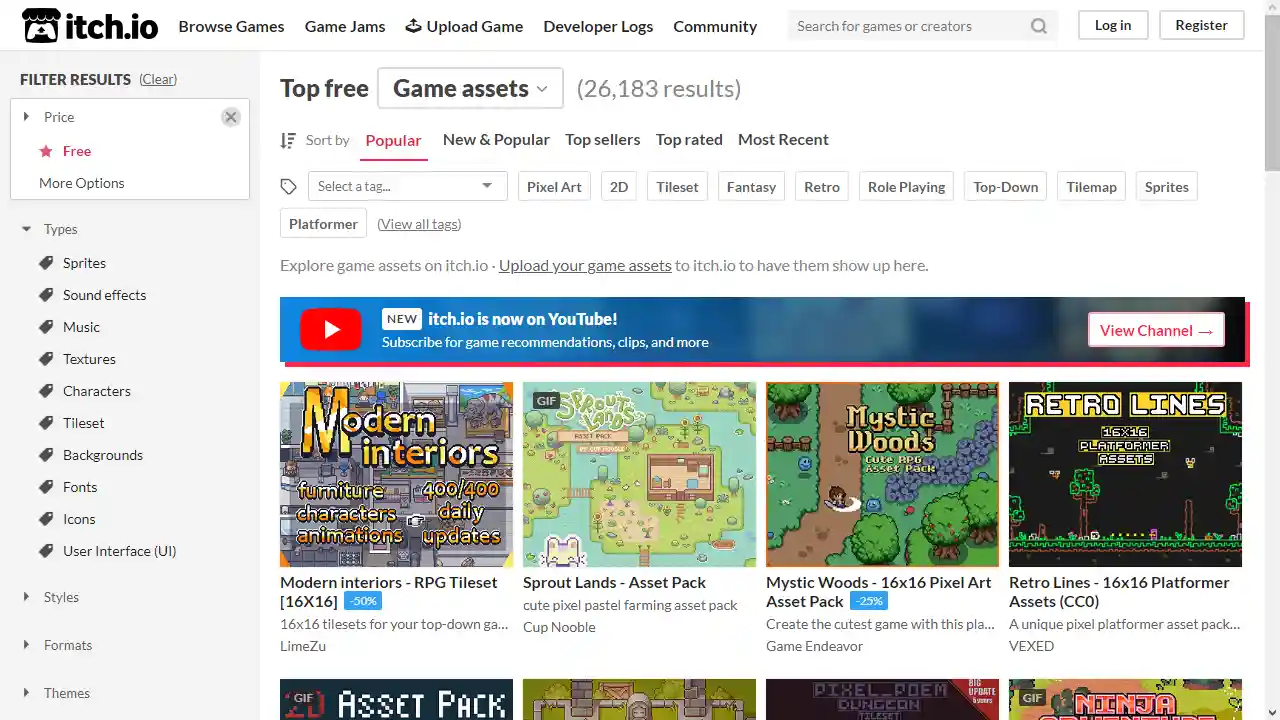The width and height of the screenshot is (1280, 720).
Task: Click the search magnifier icon
Action: point(1038,26)
